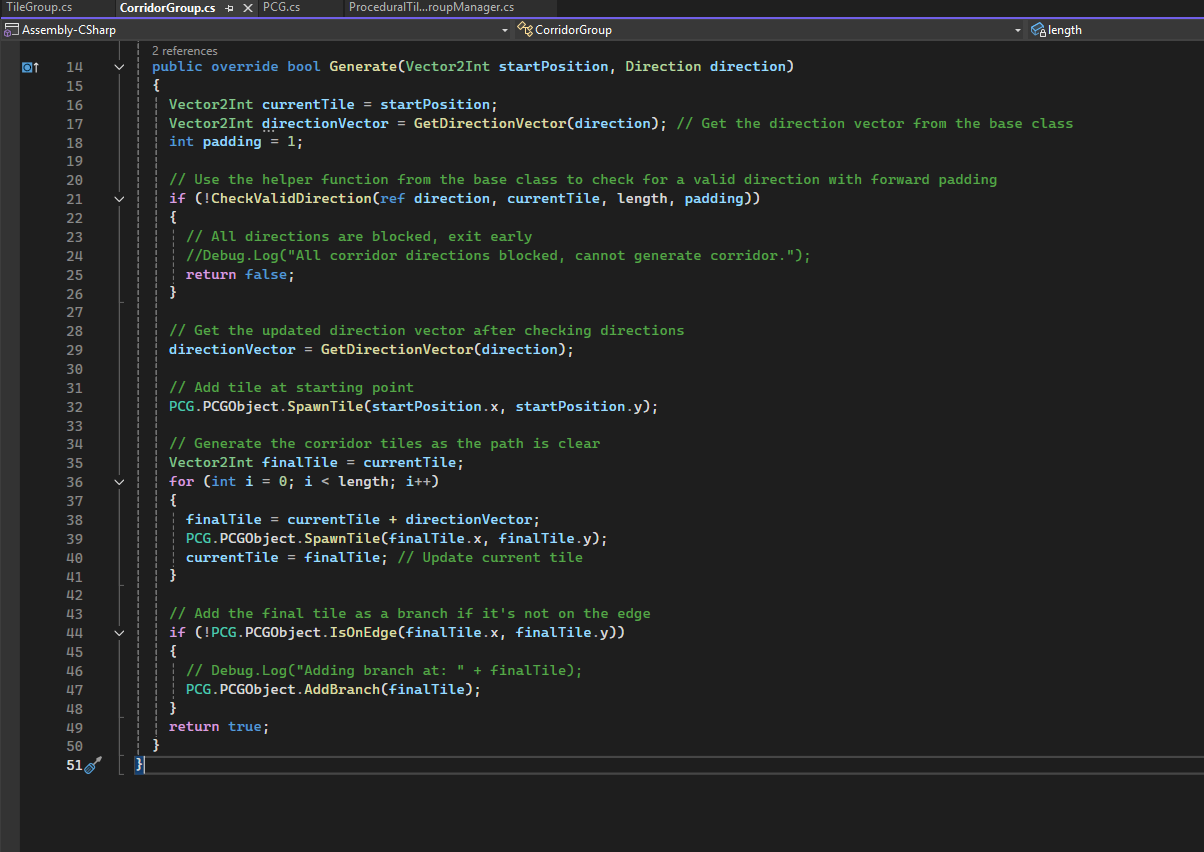1204x852 pixels.
Task: Open the ProceduralTil...roupManager.cs tab
Action: pos(431,8)
